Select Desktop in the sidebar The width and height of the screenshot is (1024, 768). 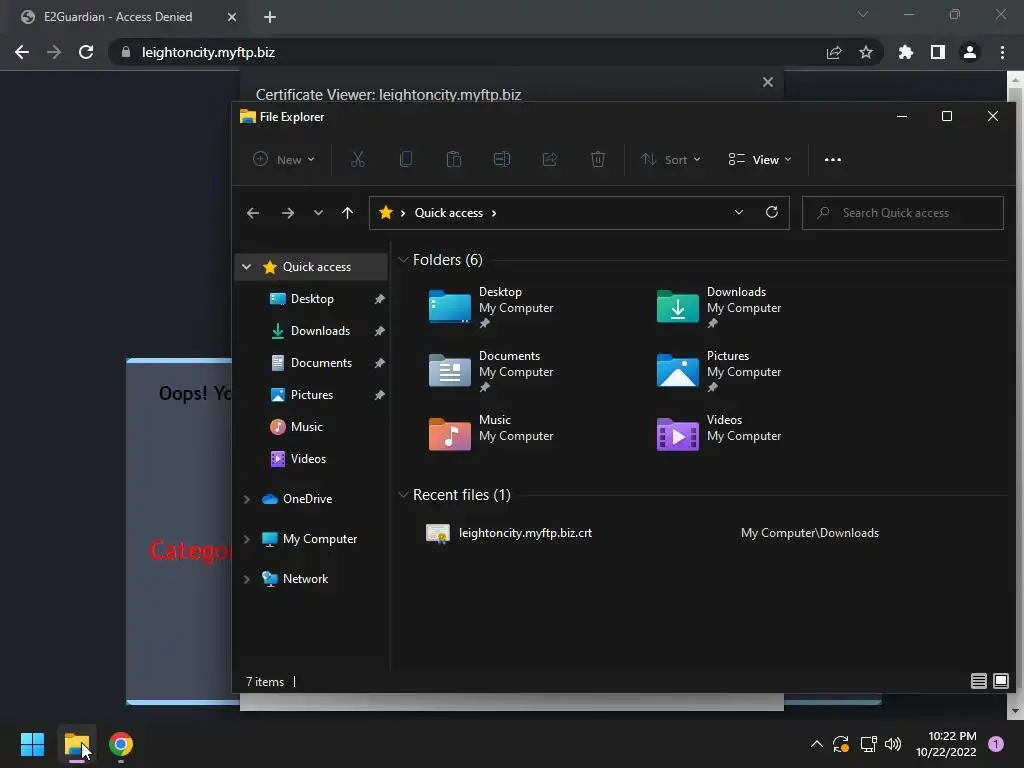[x=312, y=299]
